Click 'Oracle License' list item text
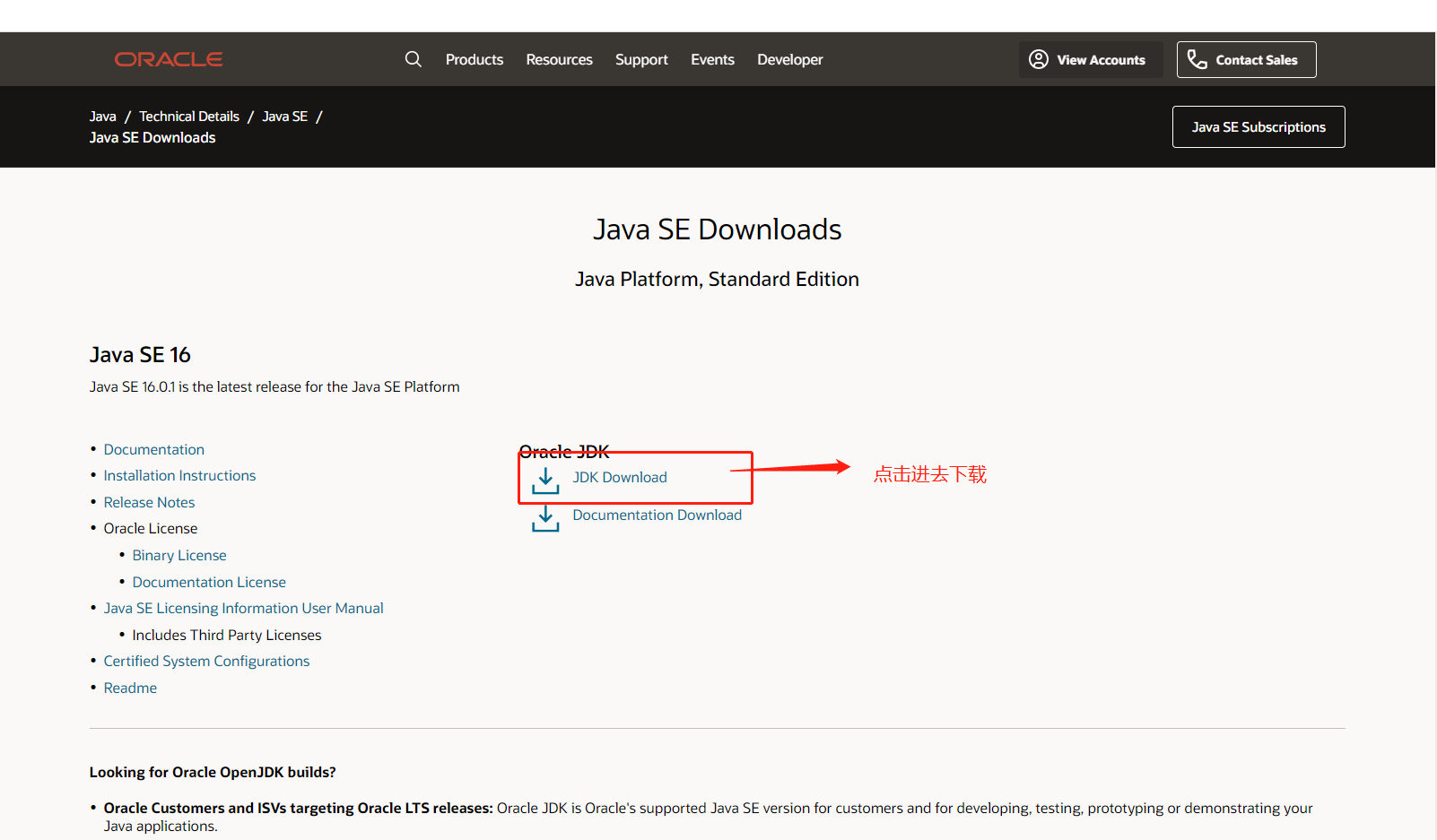Screen dimensions: 1437x840 tap(151, 528)
